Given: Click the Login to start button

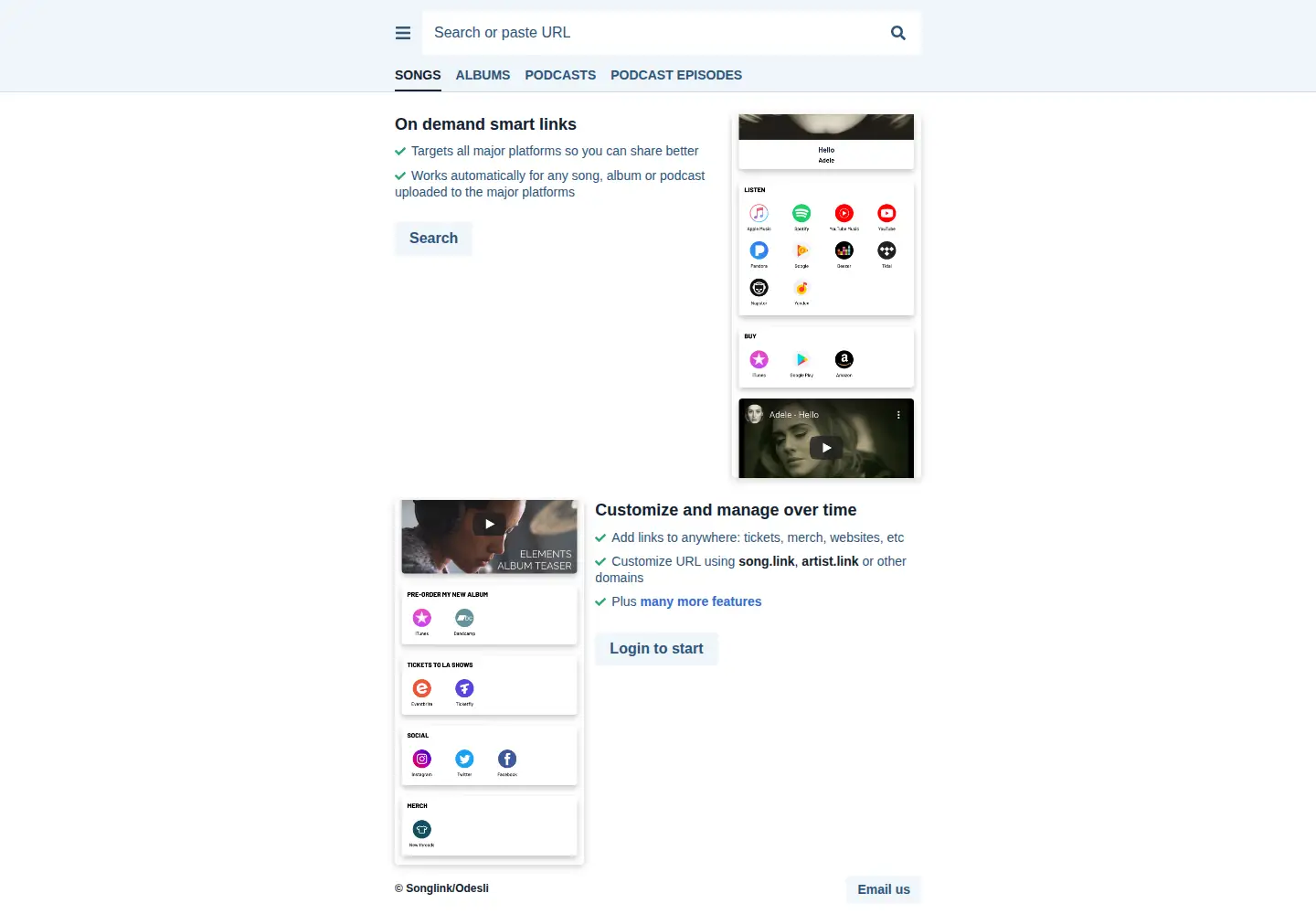Looking at the screenshot, I should point(656,649).
